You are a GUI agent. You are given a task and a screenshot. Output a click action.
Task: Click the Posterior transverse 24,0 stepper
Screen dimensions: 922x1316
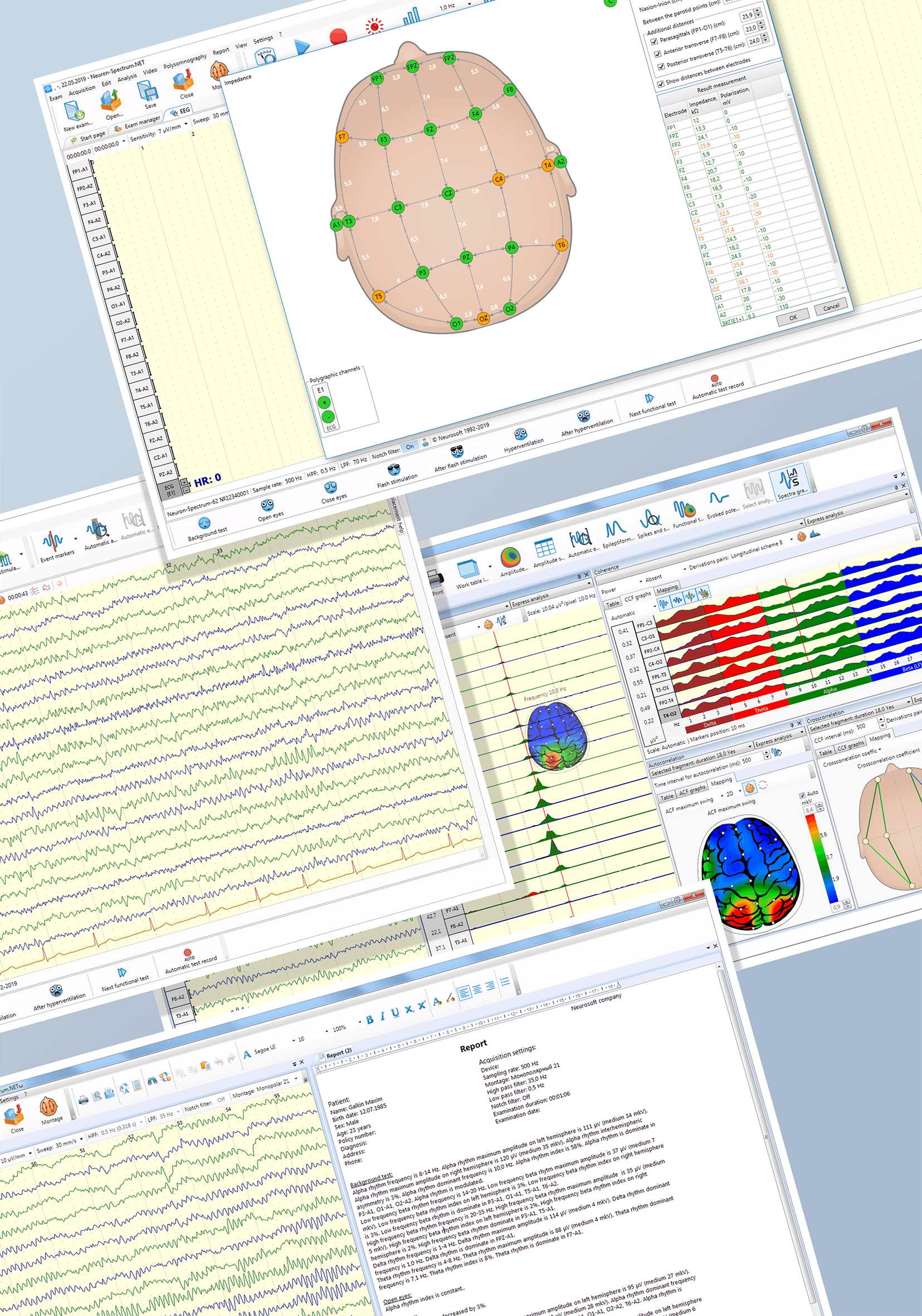click(764, 39)
